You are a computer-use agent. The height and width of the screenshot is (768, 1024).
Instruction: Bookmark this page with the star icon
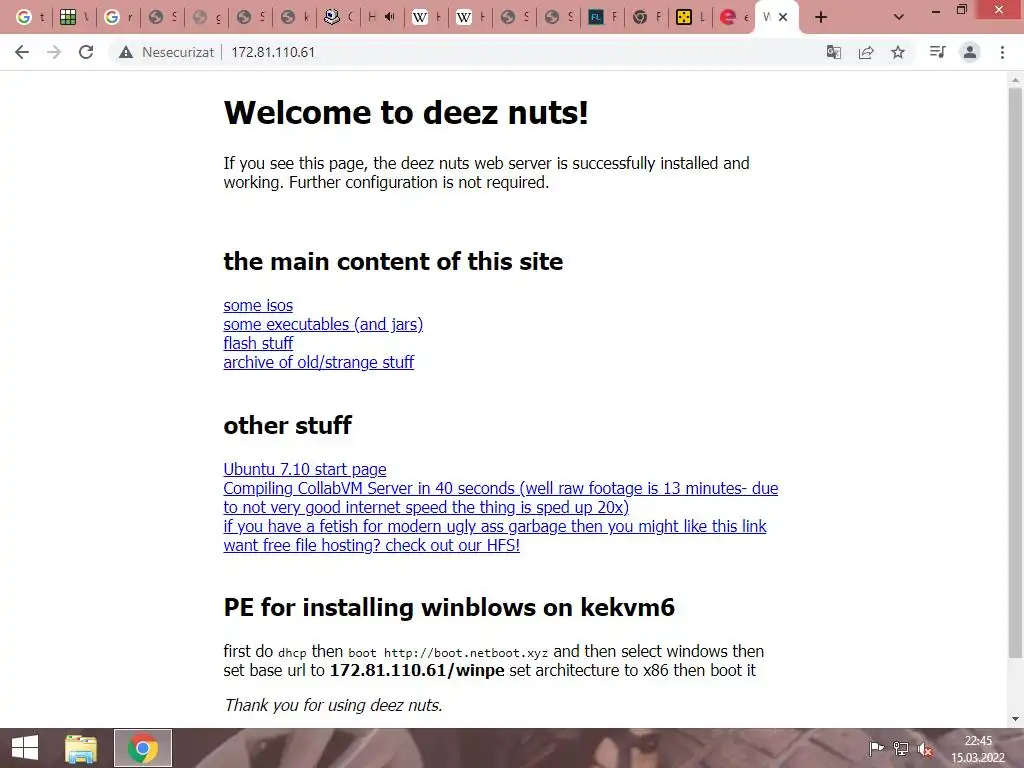click(898, 52)
